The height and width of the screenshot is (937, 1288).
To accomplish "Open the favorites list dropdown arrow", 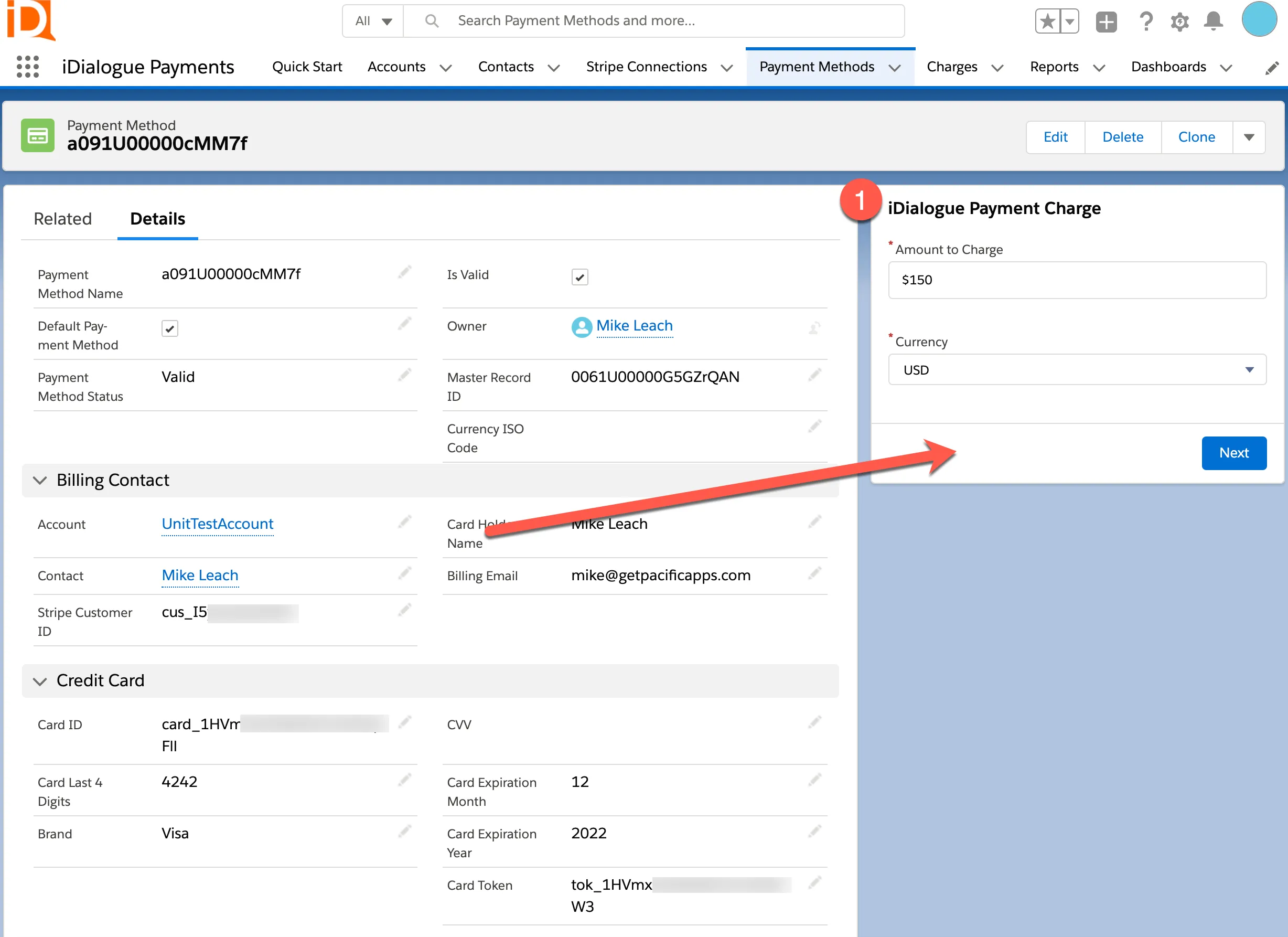I will point(1069,22).
